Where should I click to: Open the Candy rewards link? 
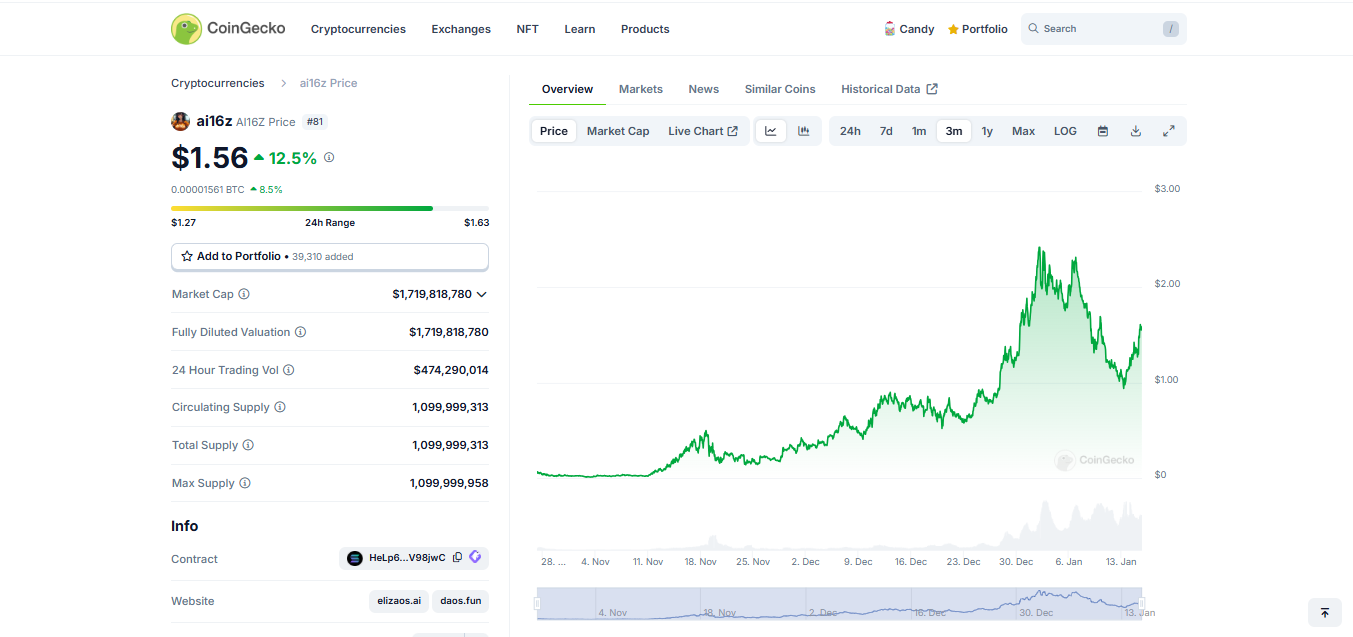coord(909,29)
